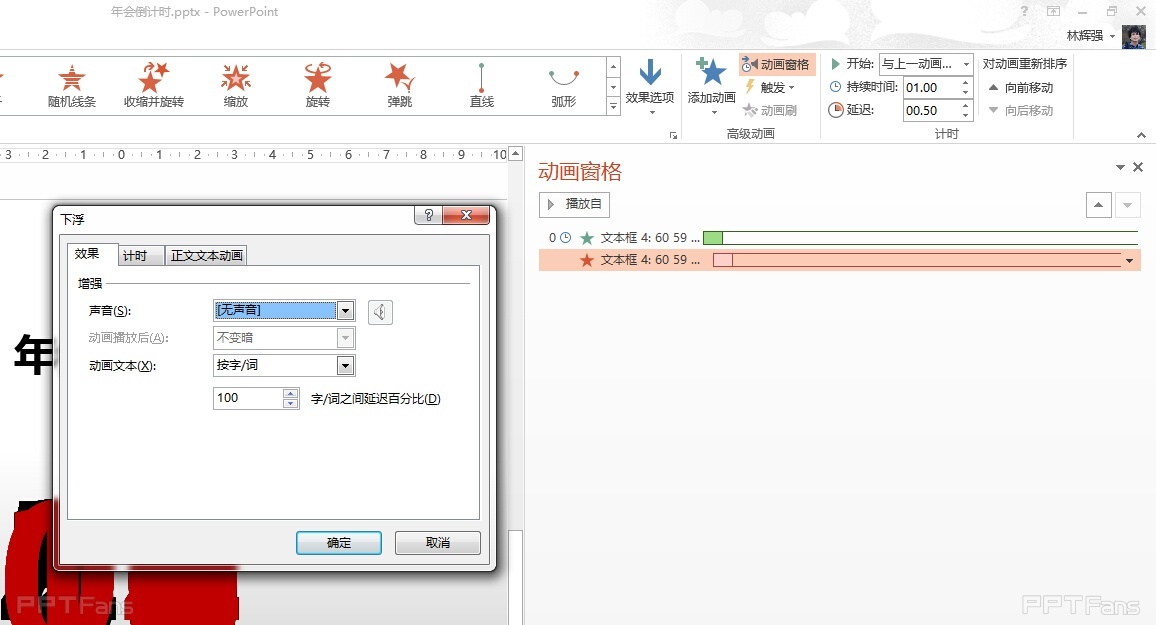Screen dimensions: 1156x625
Task: Switch to the 计时 tab
Action: [135, 256]
